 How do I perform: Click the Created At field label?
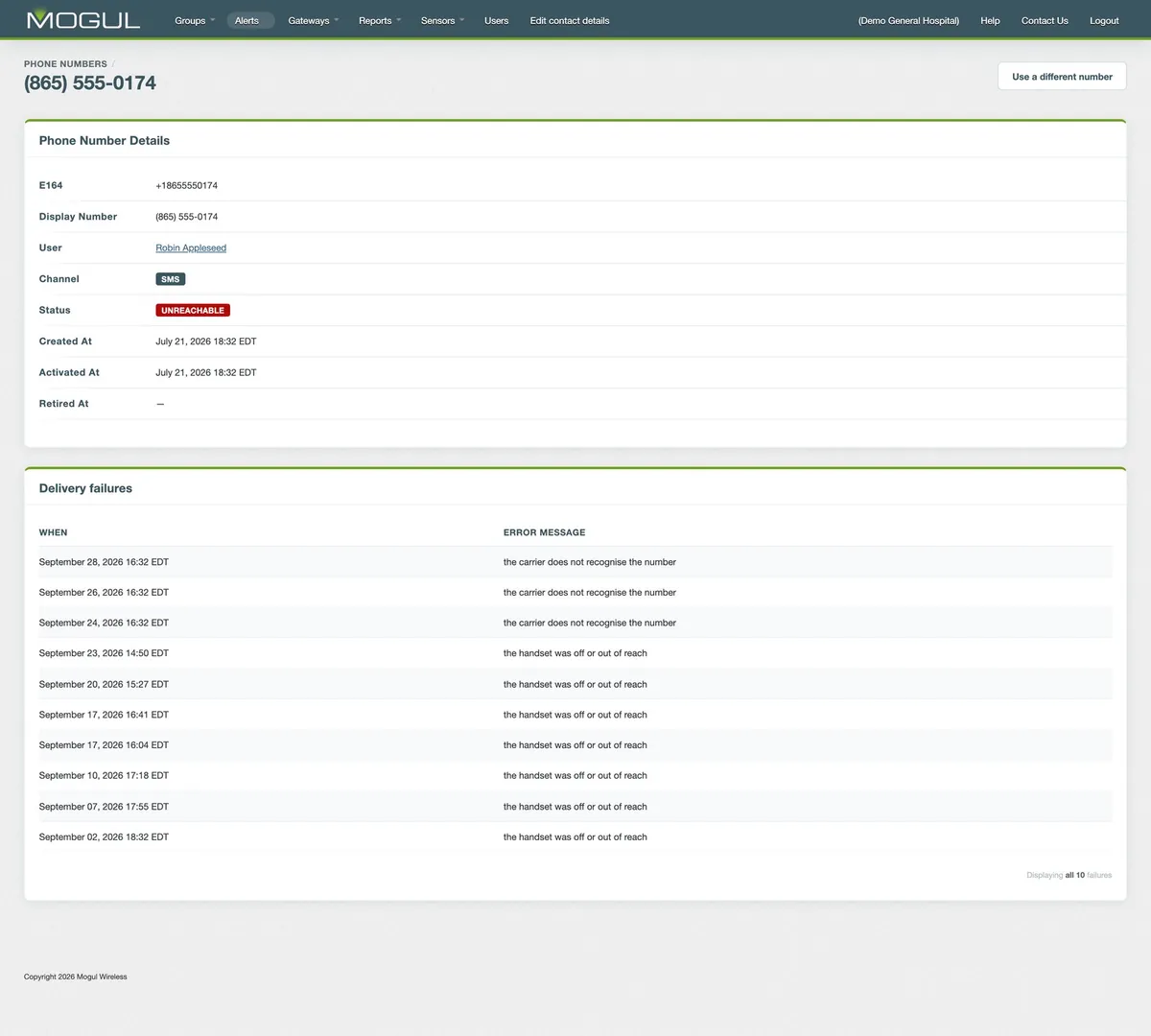click(65, 341)
